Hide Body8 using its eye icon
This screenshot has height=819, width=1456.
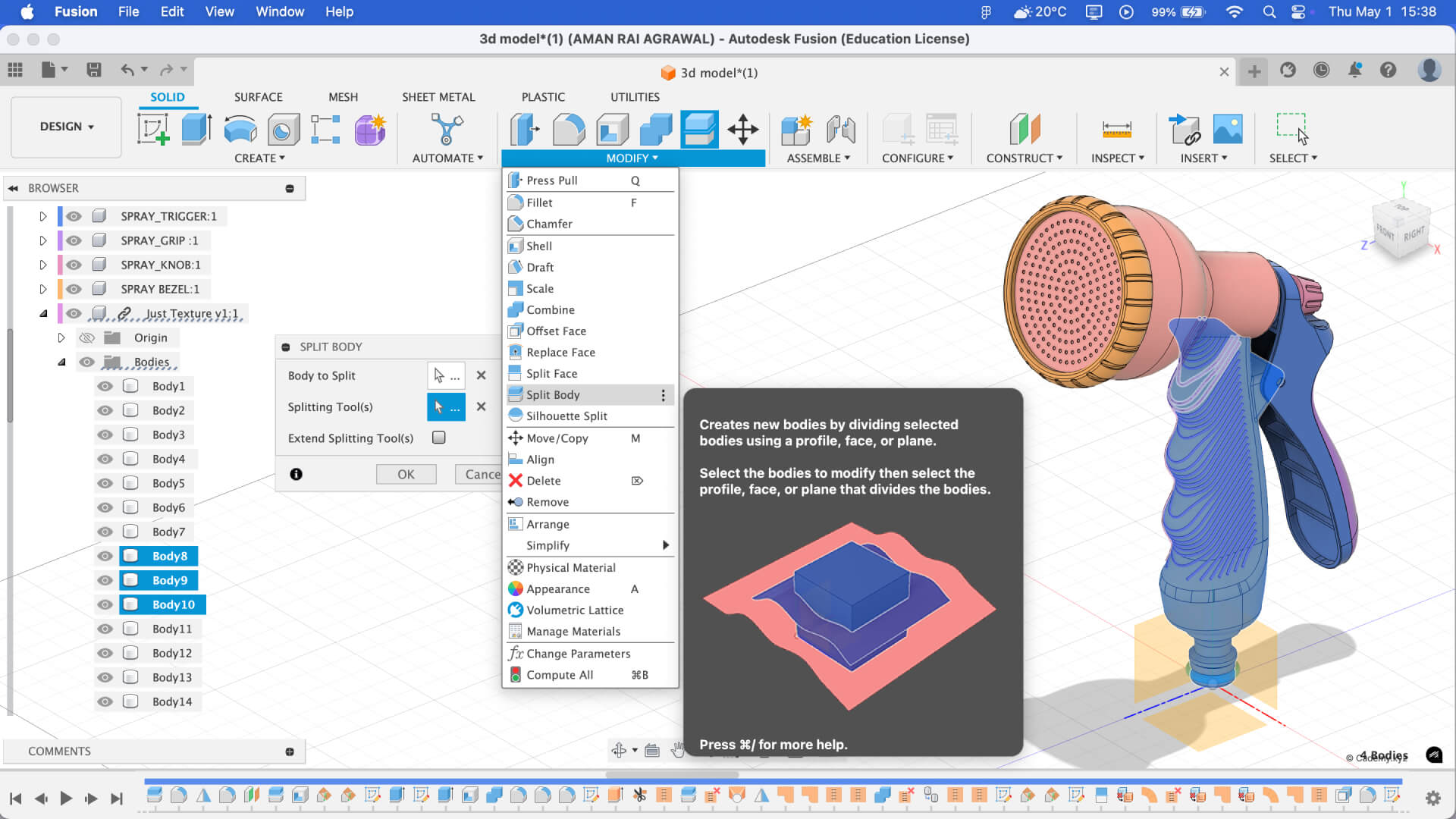(105, 556)
